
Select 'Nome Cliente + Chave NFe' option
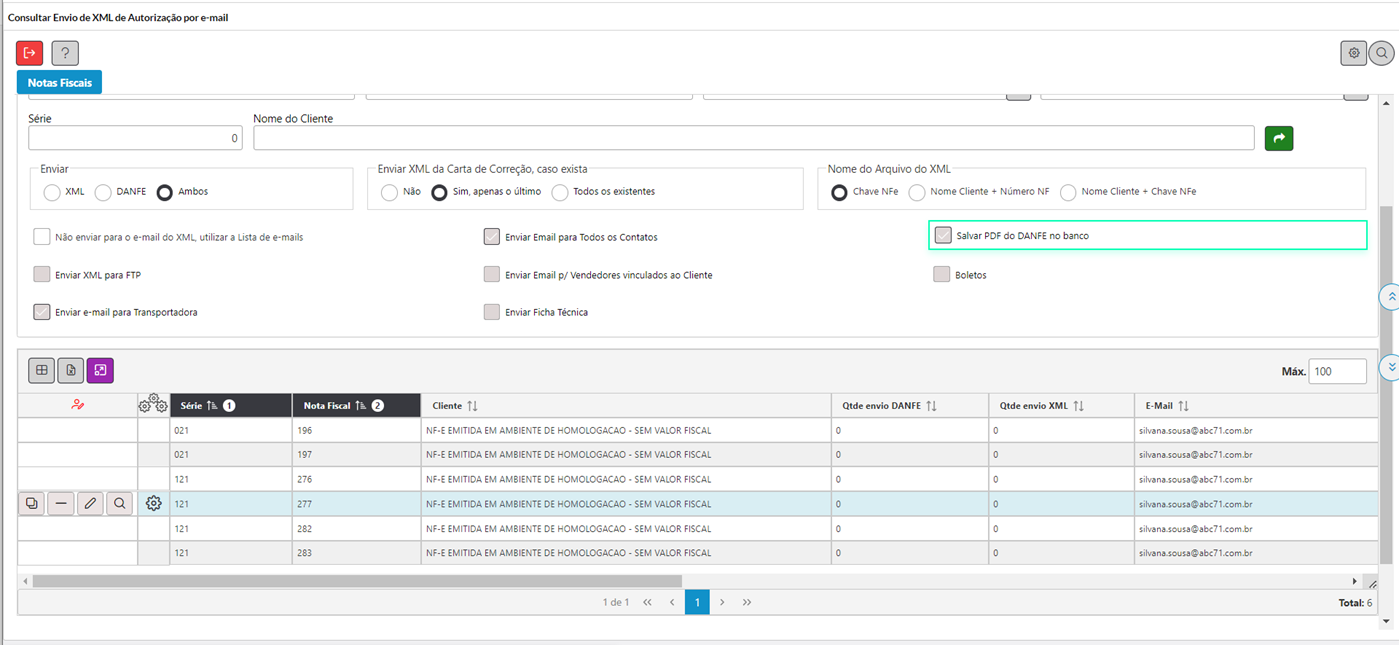(1069, 192)
